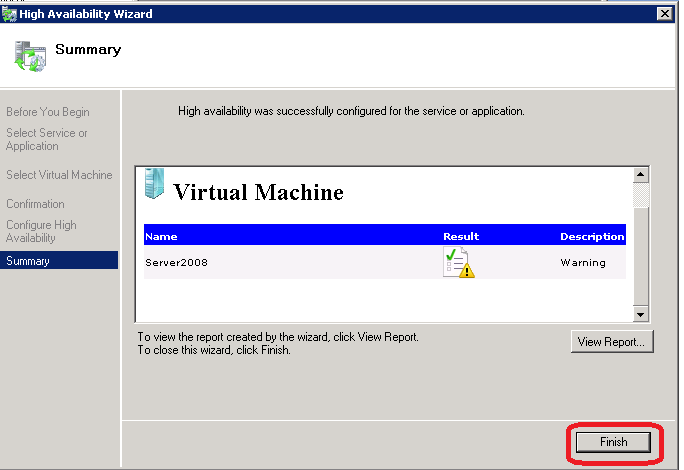Select the Select Virtual Machine step
This screenshot has height=470, width=684.
tap(59, 175)
